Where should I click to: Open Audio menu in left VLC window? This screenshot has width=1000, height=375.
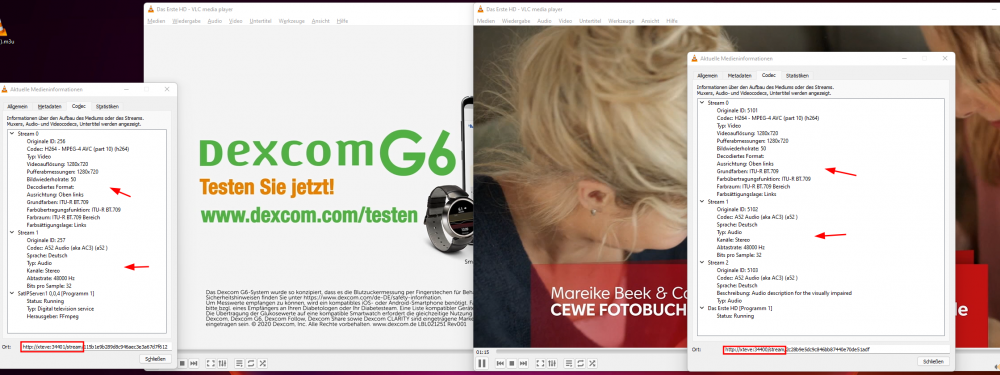click(x=215, y=21)
